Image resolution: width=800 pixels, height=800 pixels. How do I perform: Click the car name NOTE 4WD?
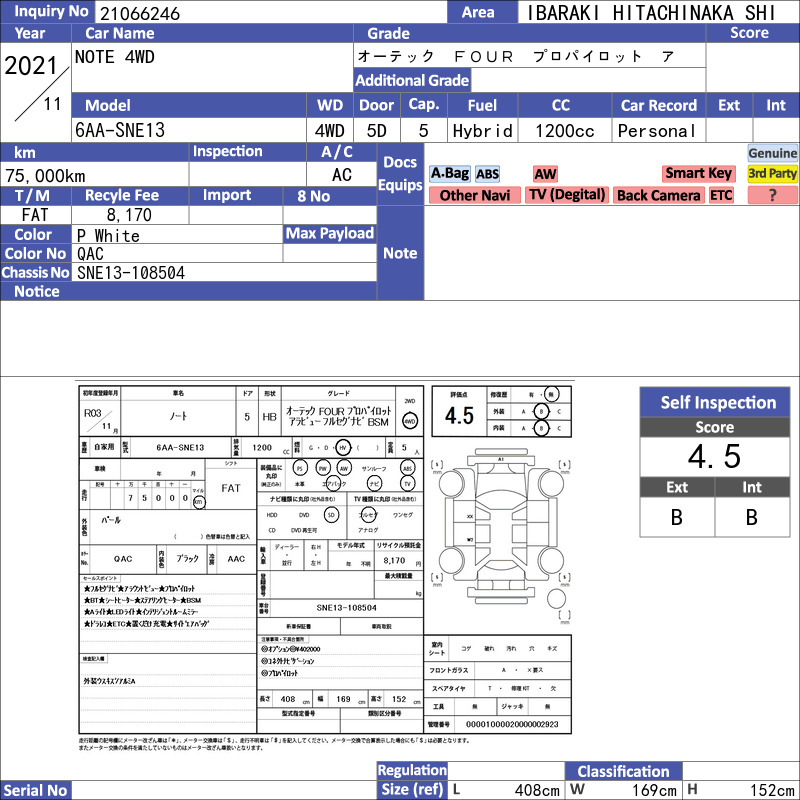115,57
